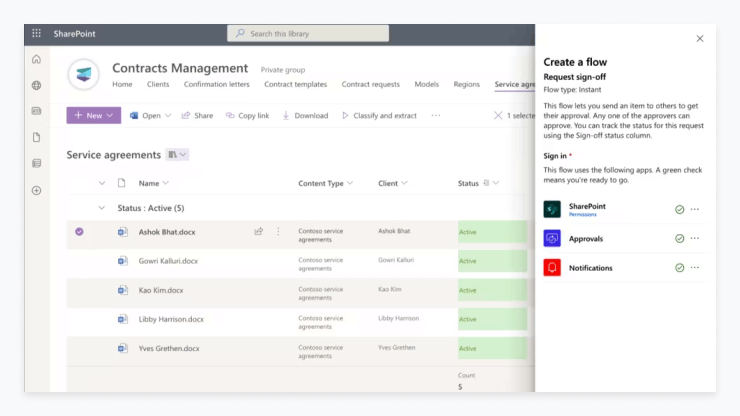This screenshot has height=416, width=740.
Task: Click the Approvals app icon
Action: click(x=552, y=238)
